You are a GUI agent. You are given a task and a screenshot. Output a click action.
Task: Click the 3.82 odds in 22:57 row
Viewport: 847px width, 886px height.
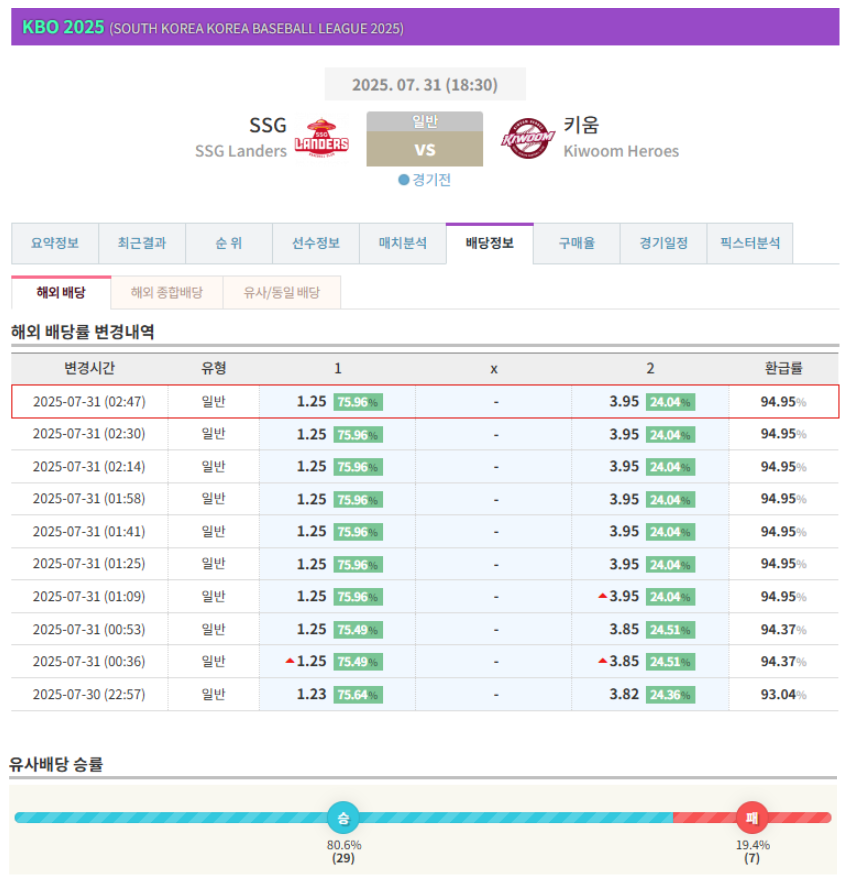[x=624, y=694]
